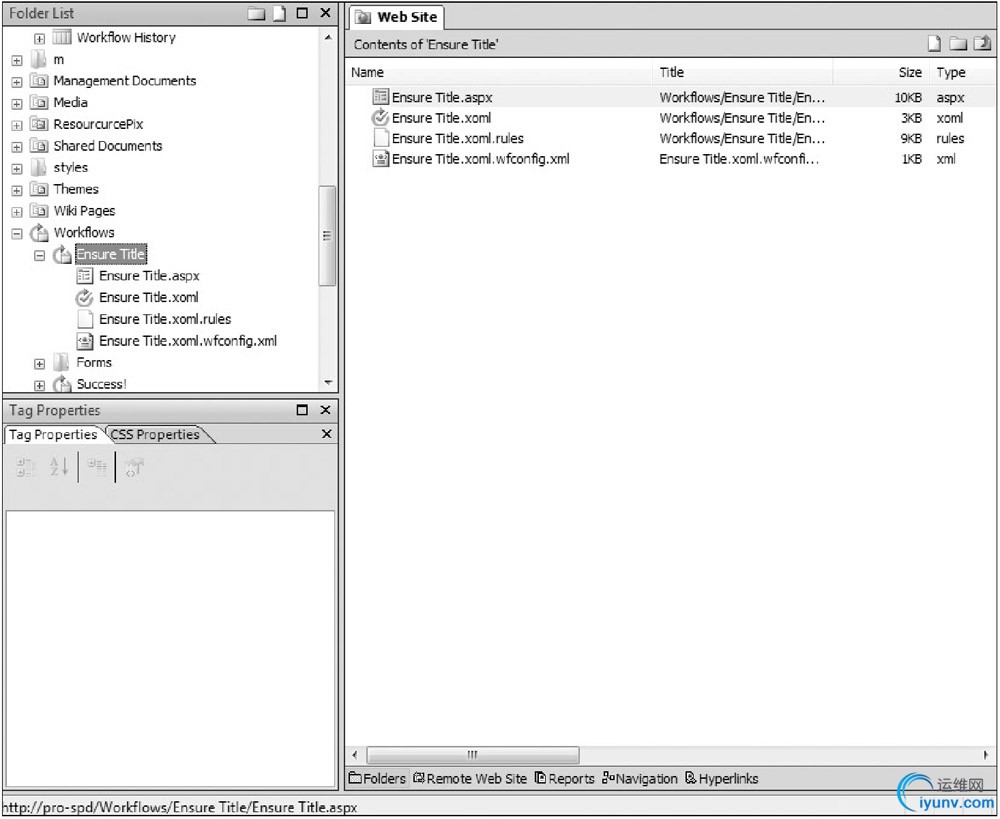
Task: Switch to Reports view
Action: [564, 778]
